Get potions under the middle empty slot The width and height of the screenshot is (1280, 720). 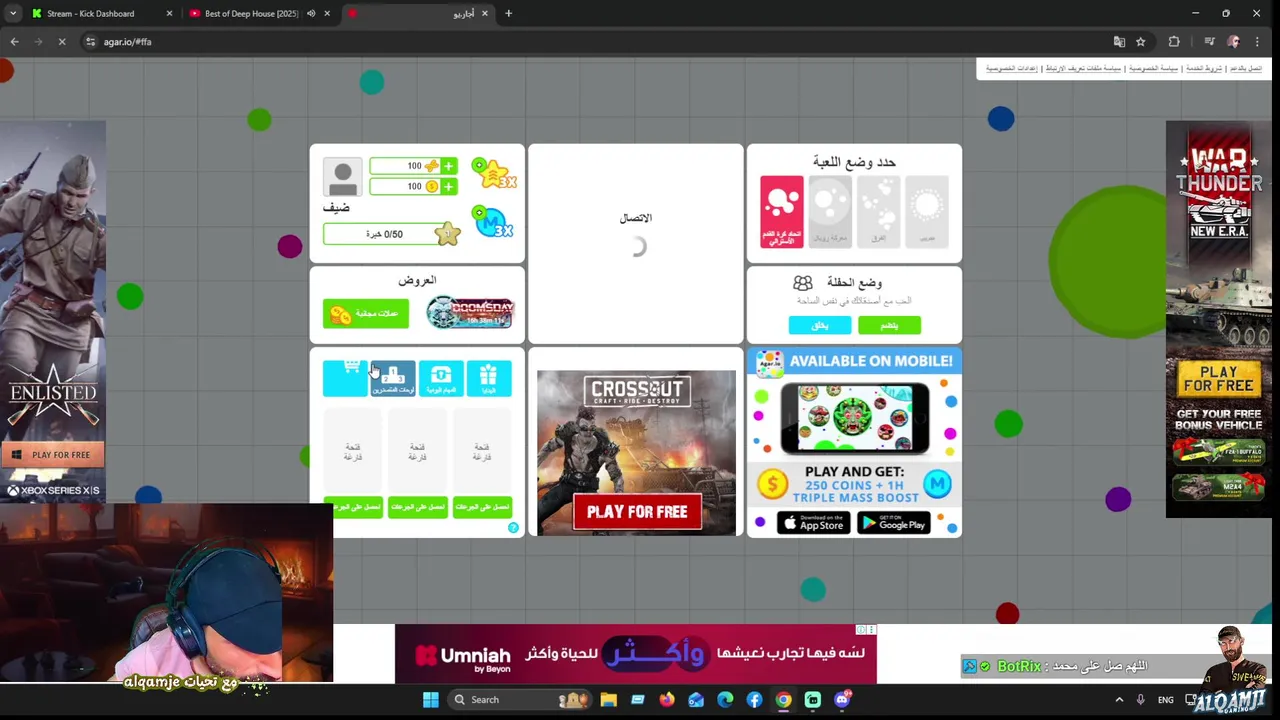click(417, 507)
